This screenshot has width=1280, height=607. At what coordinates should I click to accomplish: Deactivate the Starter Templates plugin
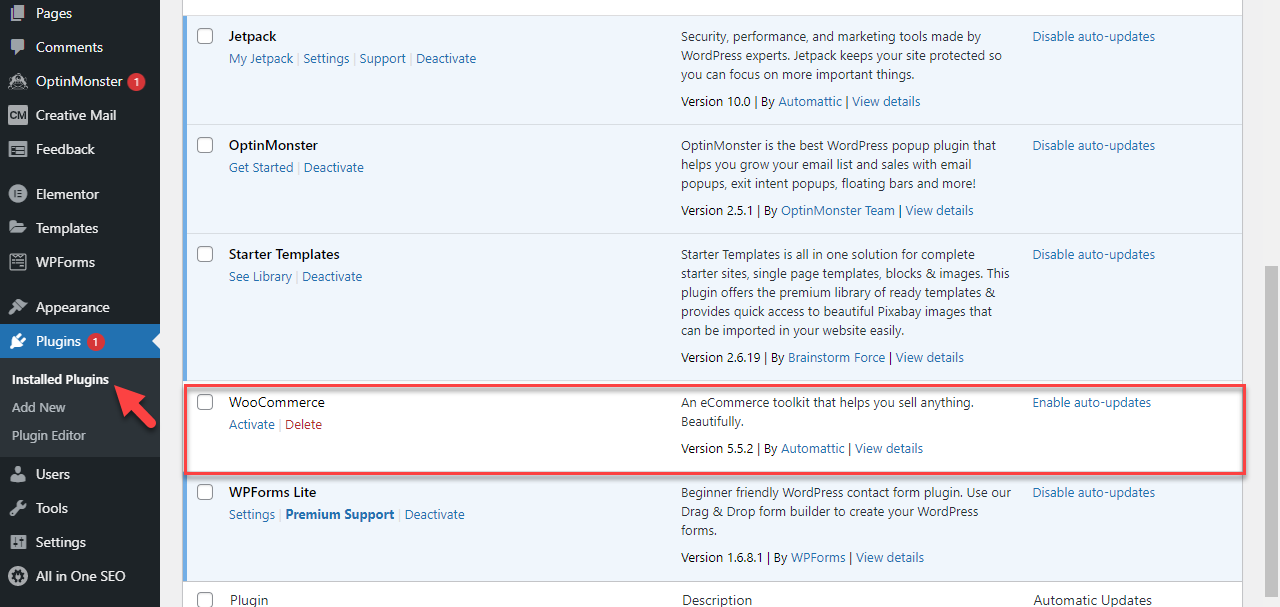pos(332,276)
